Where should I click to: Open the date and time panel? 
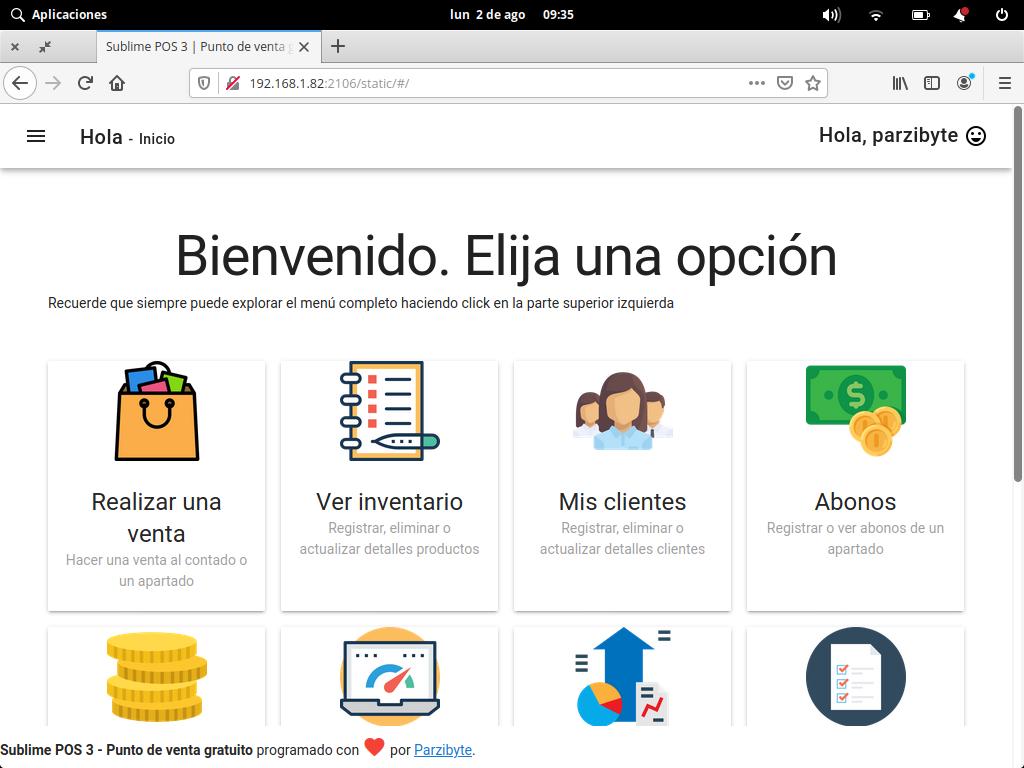point(511,14)
